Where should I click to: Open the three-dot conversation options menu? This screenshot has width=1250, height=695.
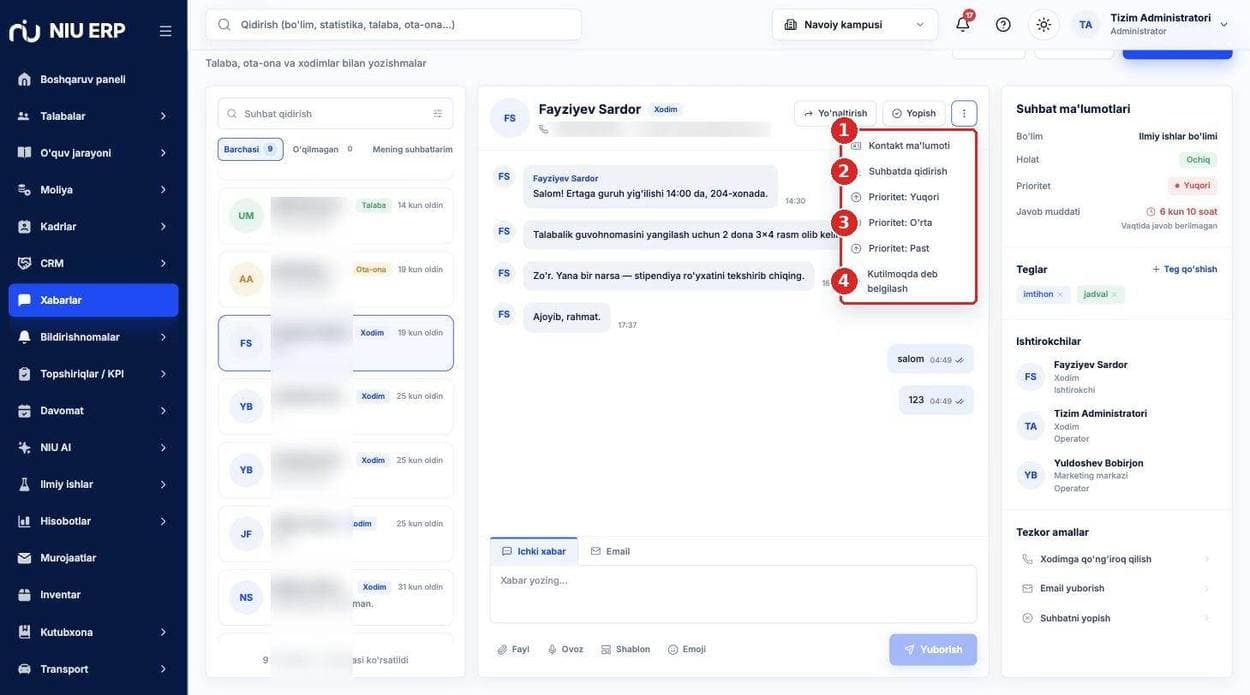tap(964, 113)
